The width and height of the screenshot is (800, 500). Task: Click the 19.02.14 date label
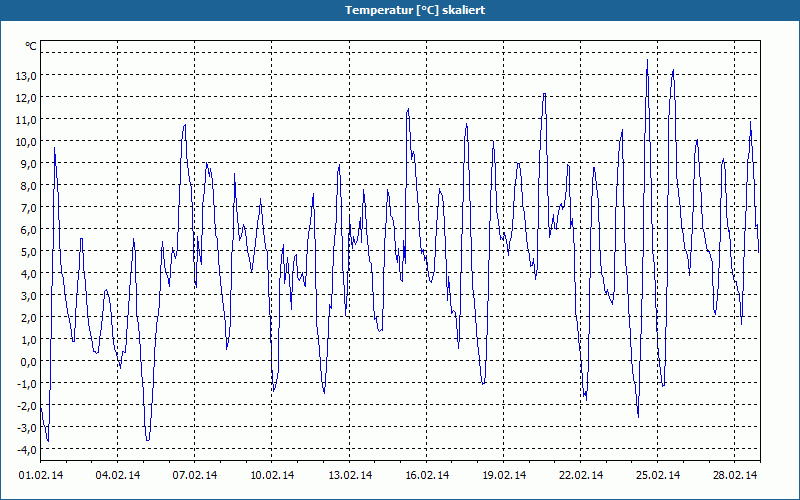point(504,475)
